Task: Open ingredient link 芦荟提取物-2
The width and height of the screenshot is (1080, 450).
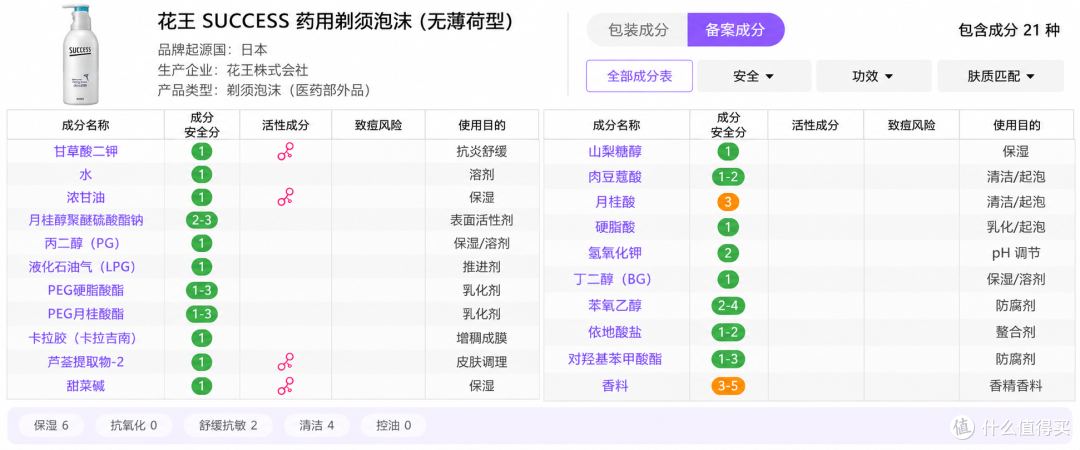Action: (86, 362)
